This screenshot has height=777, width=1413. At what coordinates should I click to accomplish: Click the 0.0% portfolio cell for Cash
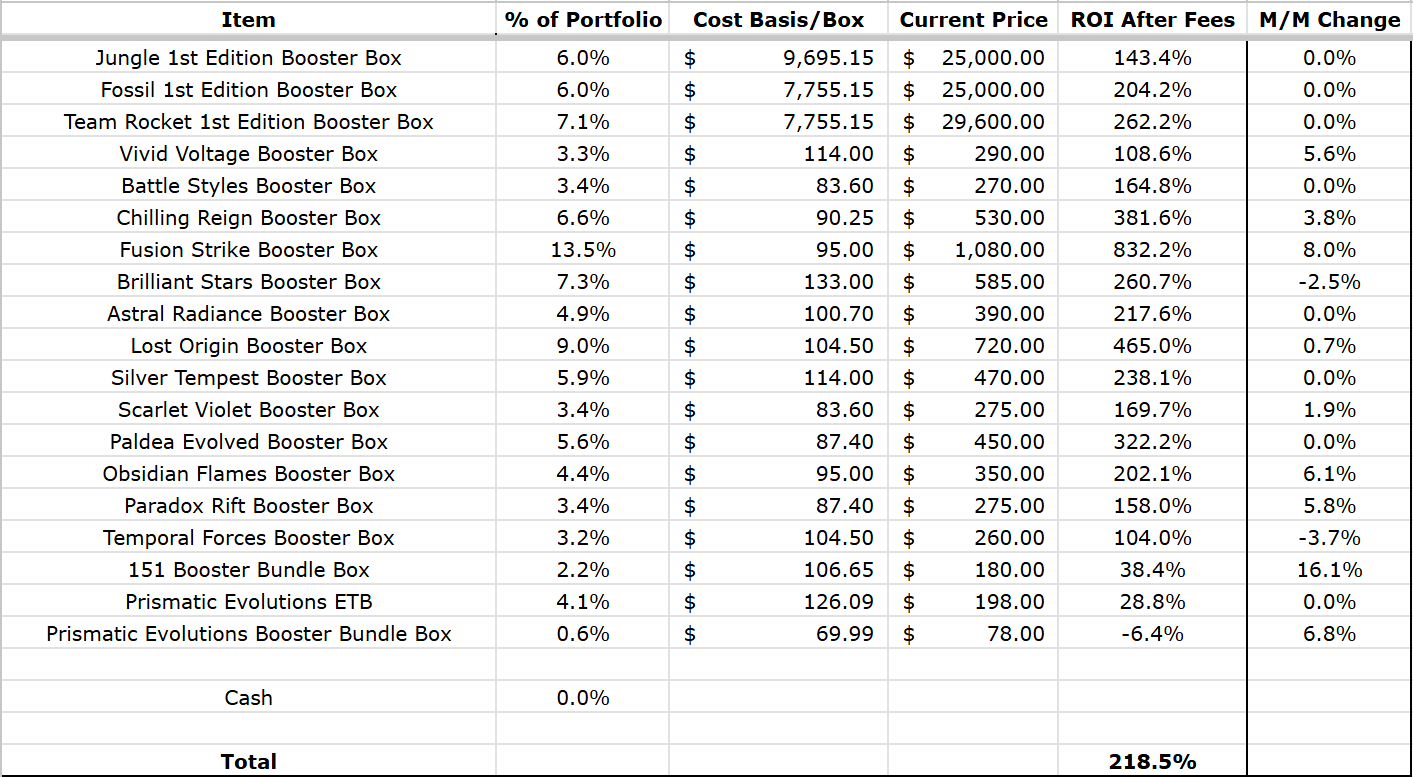point(583,698)
